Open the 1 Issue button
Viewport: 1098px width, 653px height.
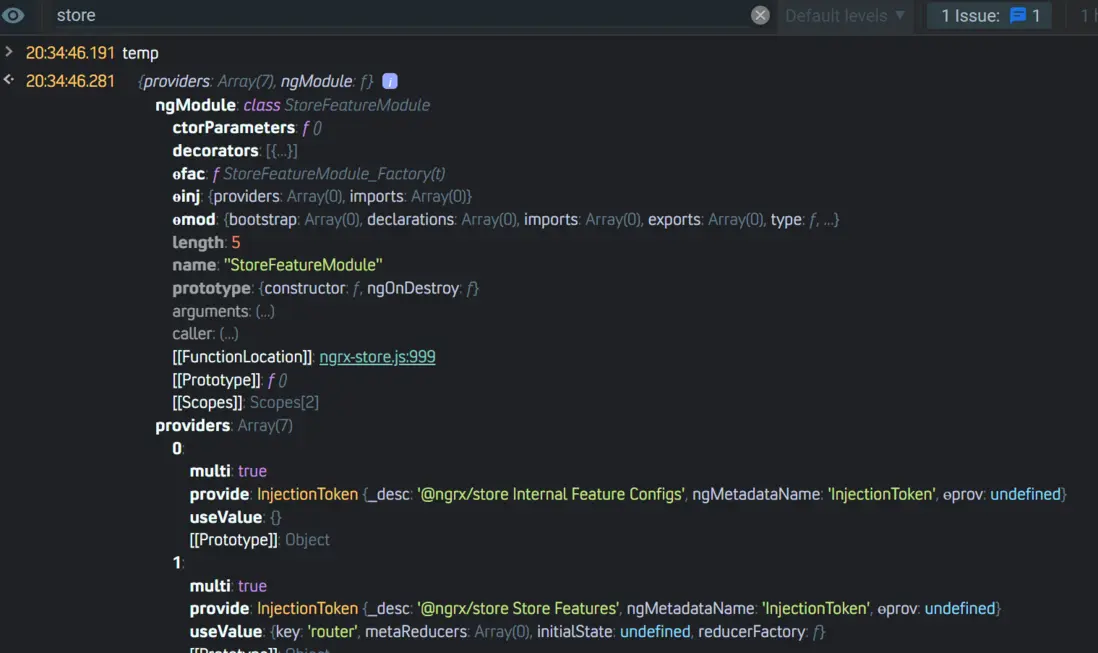(x=989, y=15)
